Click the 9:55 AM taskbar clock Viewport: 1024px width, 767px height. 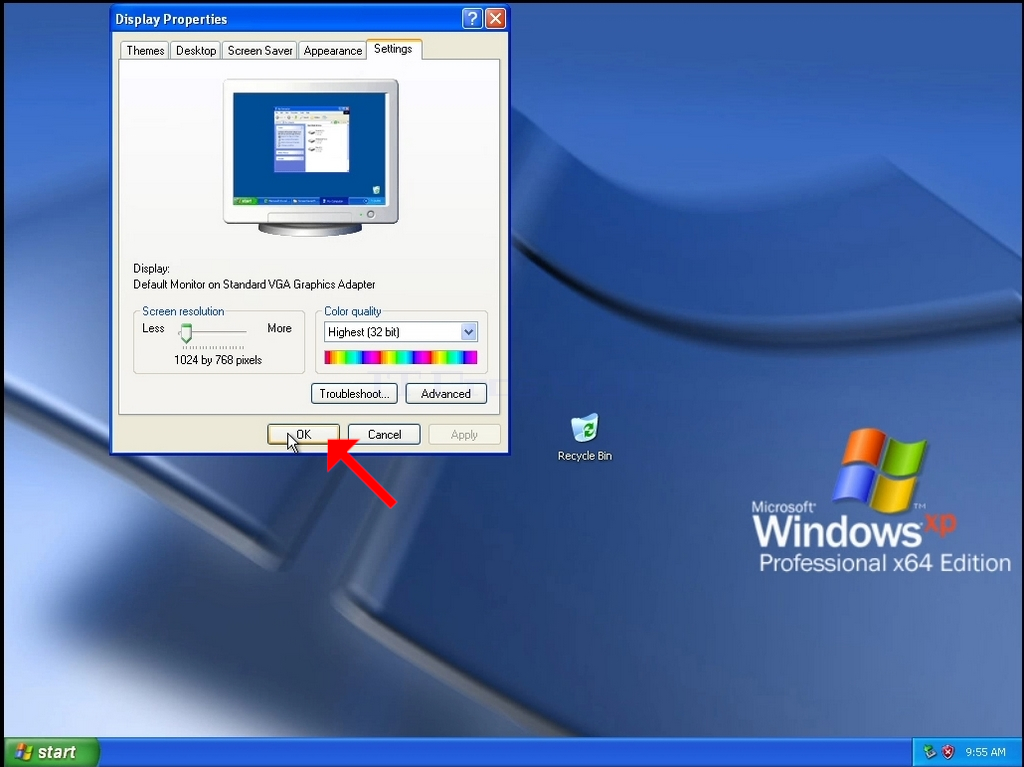(x=985, y=752)
